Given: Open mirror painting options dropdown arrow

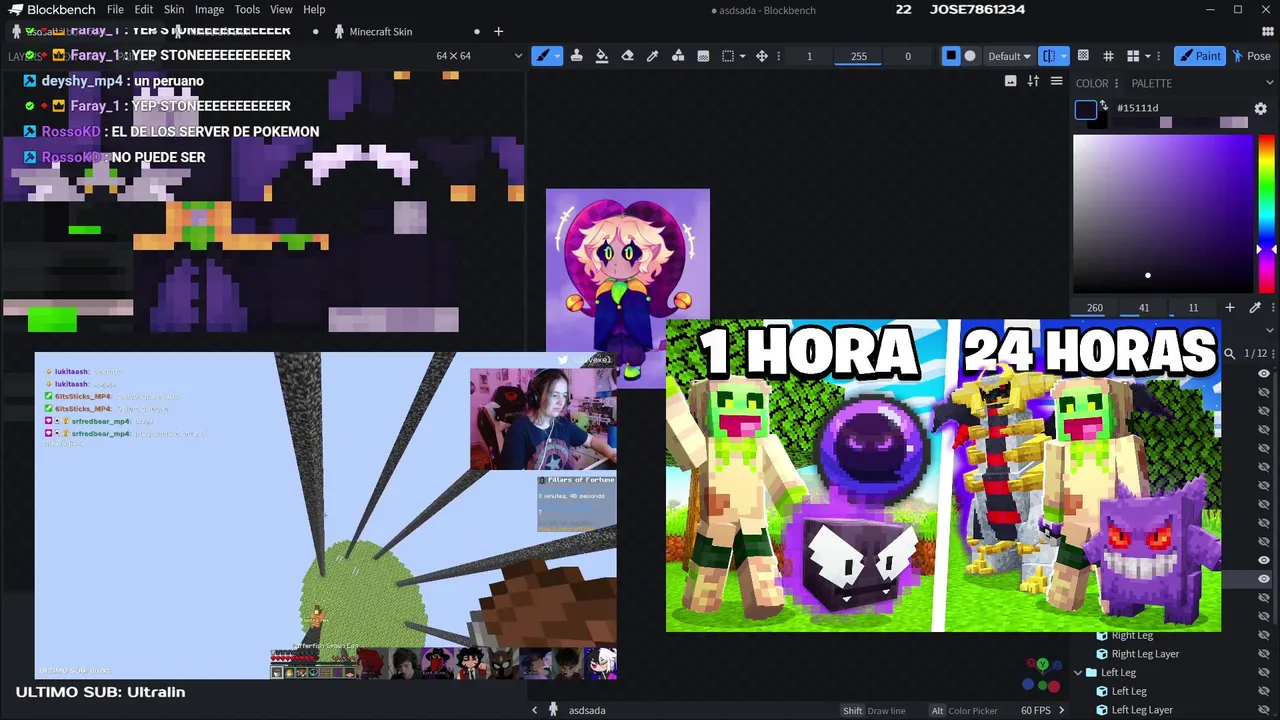Looking at the screenshot, I should pyautogui.click(x=1063, y=56).
